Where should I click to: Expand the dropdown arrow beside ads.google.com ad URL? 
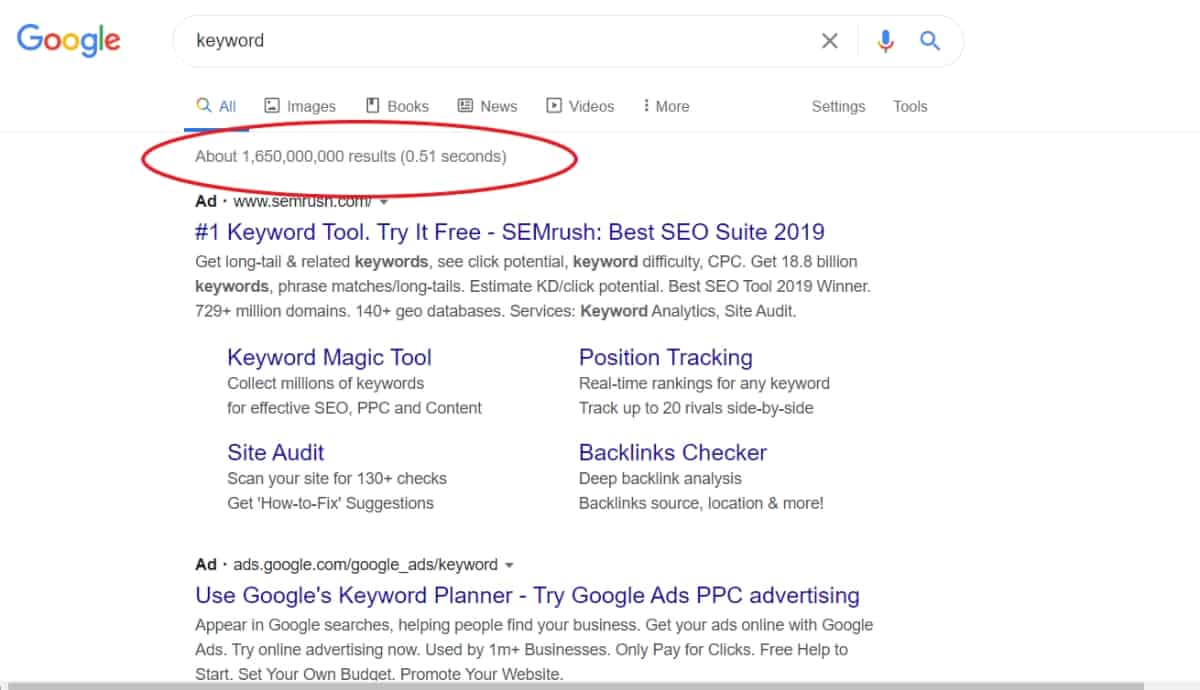point(509,565)
